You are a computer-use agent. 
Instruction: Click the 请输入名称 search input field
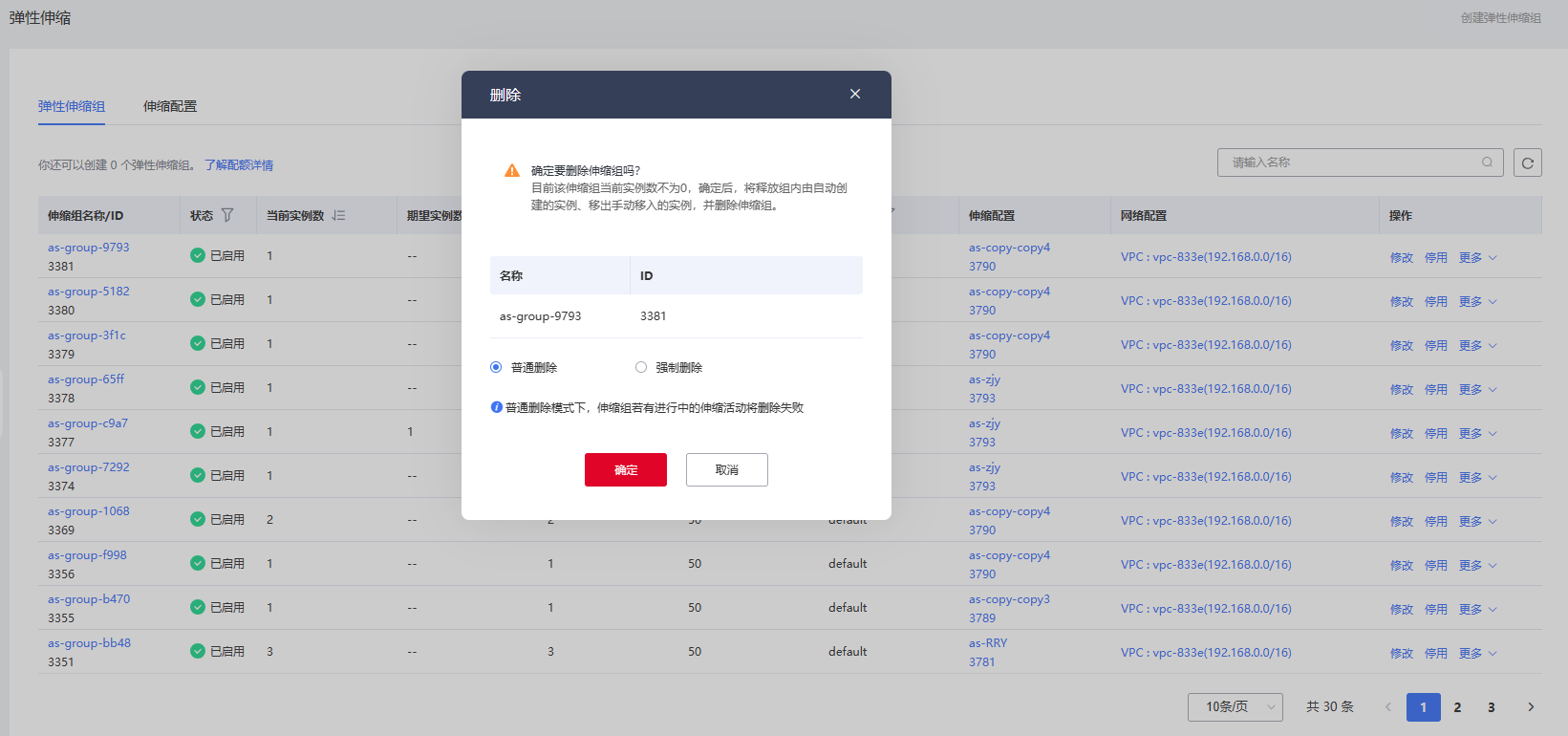point(1347,162)
